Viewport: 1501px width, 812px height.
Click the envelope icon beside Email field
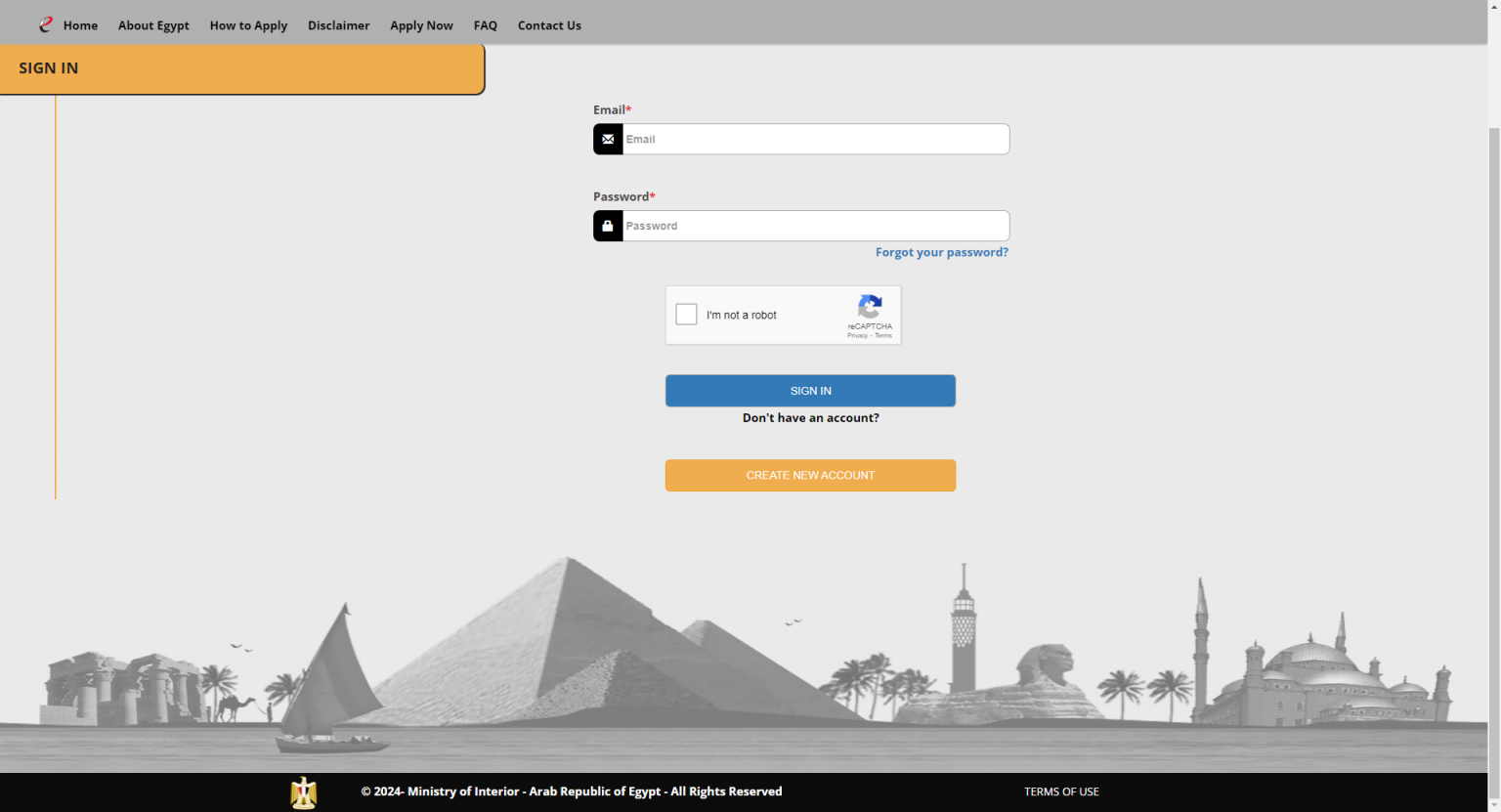point(608,139)
